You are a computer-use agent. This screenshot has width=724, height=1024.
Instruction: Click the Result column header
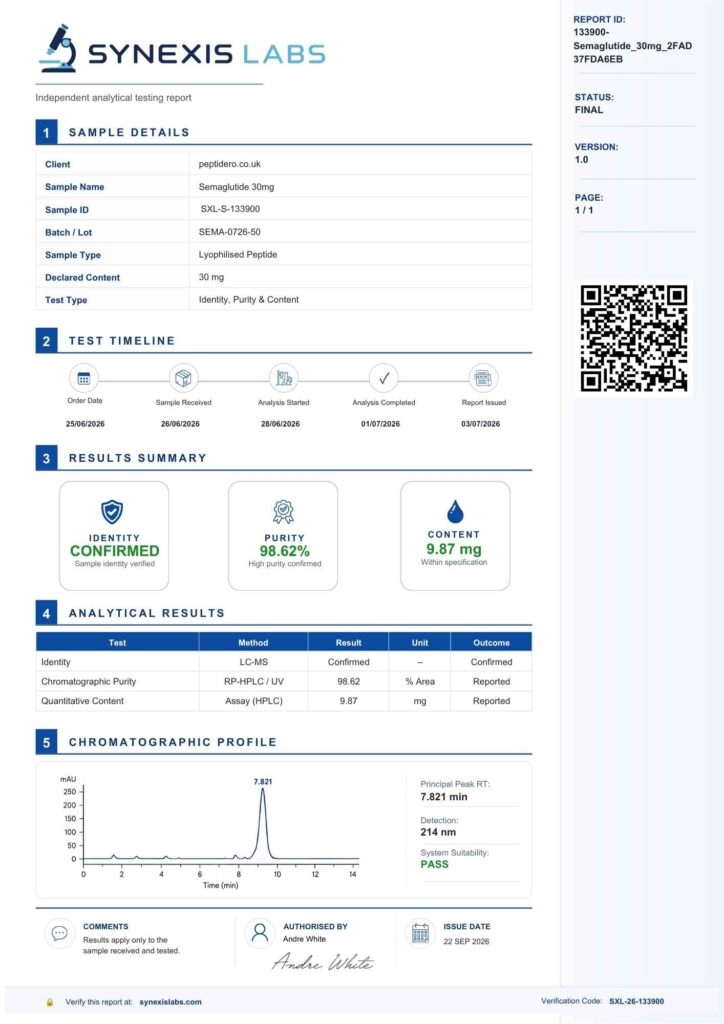(x=349, y=643)
